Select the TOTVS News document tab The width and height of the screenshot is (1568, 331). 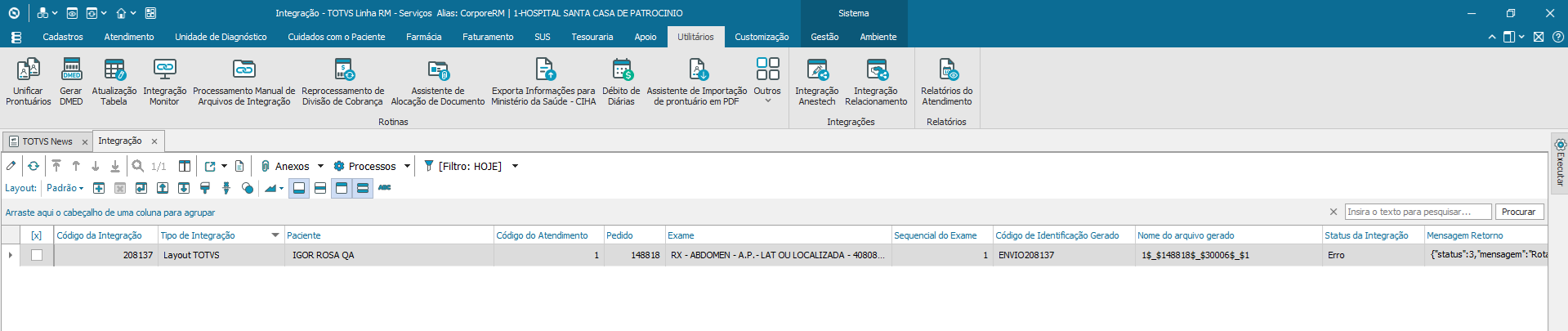coord(47,141)
